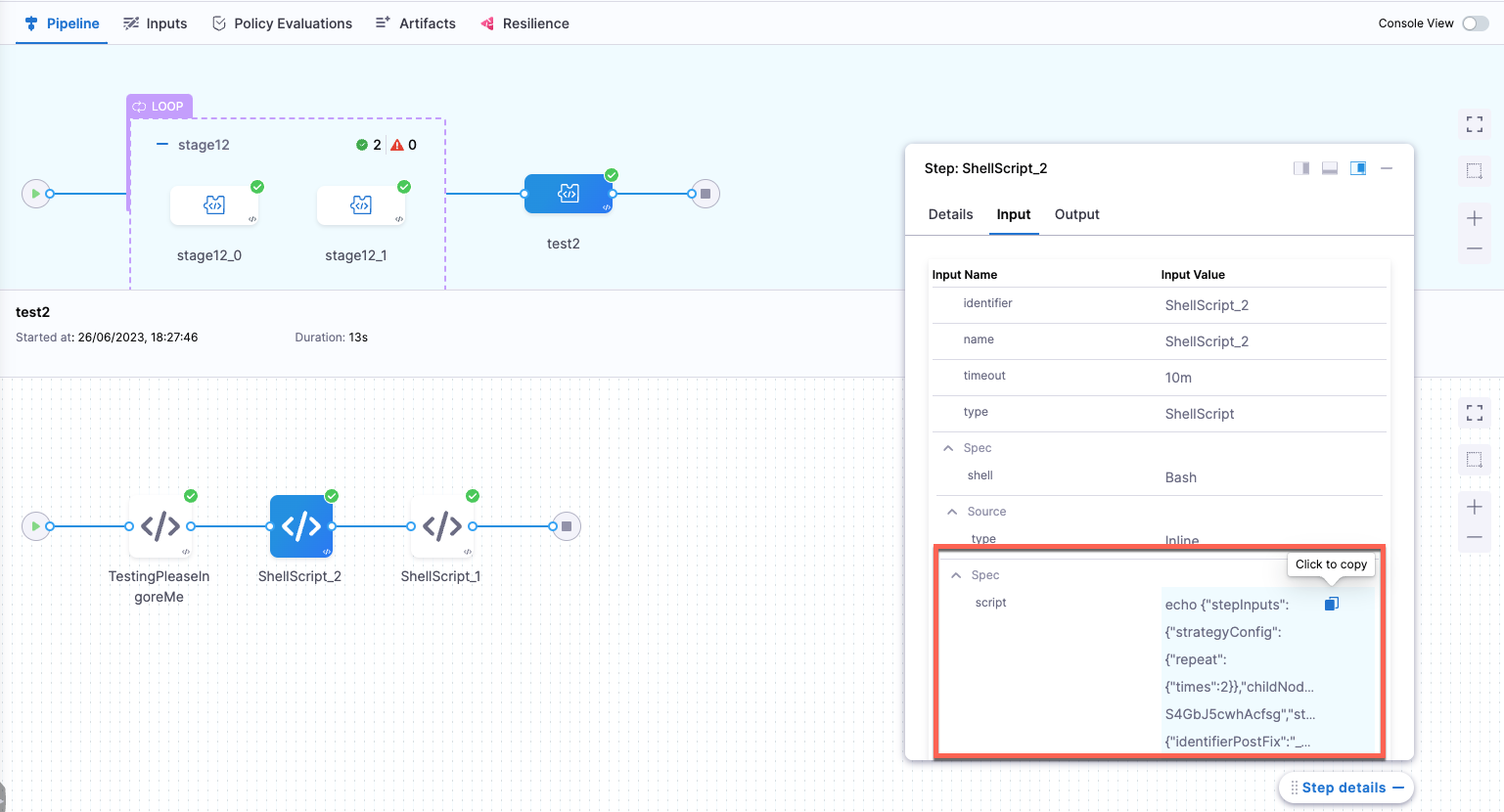Open the Policy Evaluations tab

click(282, 23)
